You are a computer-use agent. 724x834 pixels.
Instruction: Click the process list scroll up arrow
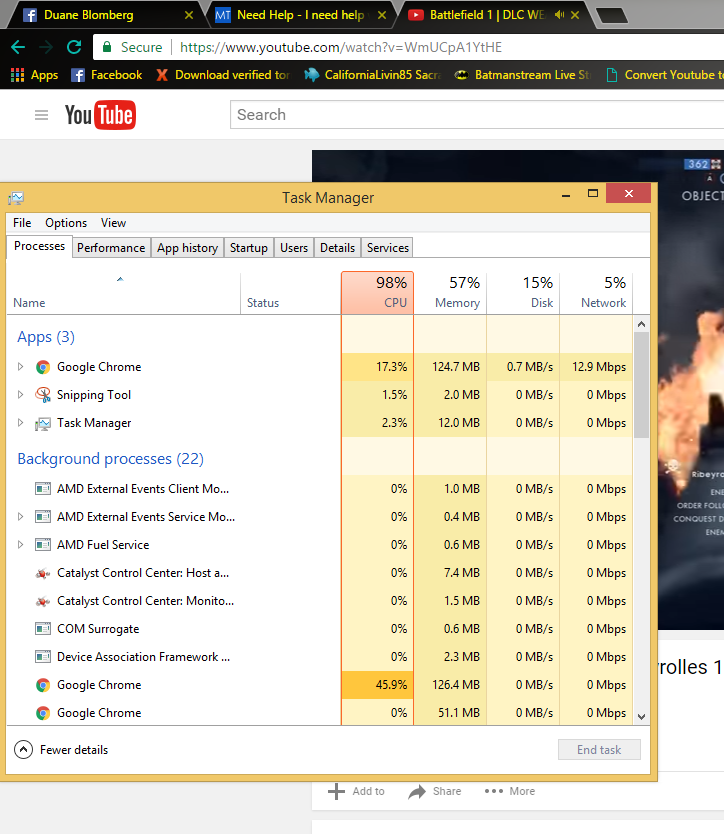click(x=642, y=324)
